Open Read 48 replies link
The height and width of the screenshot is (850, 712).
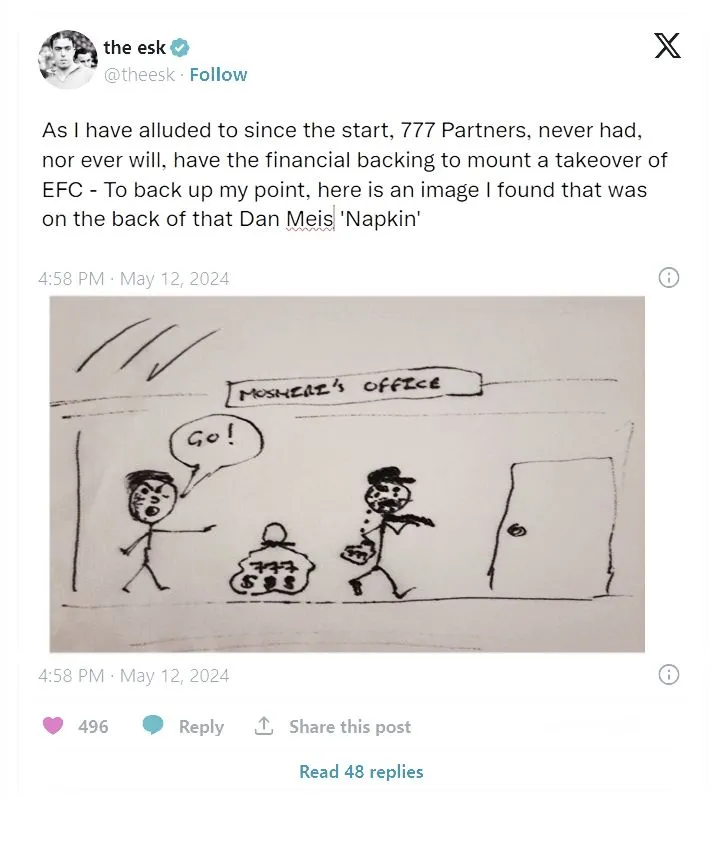click(x=361, y=771)
